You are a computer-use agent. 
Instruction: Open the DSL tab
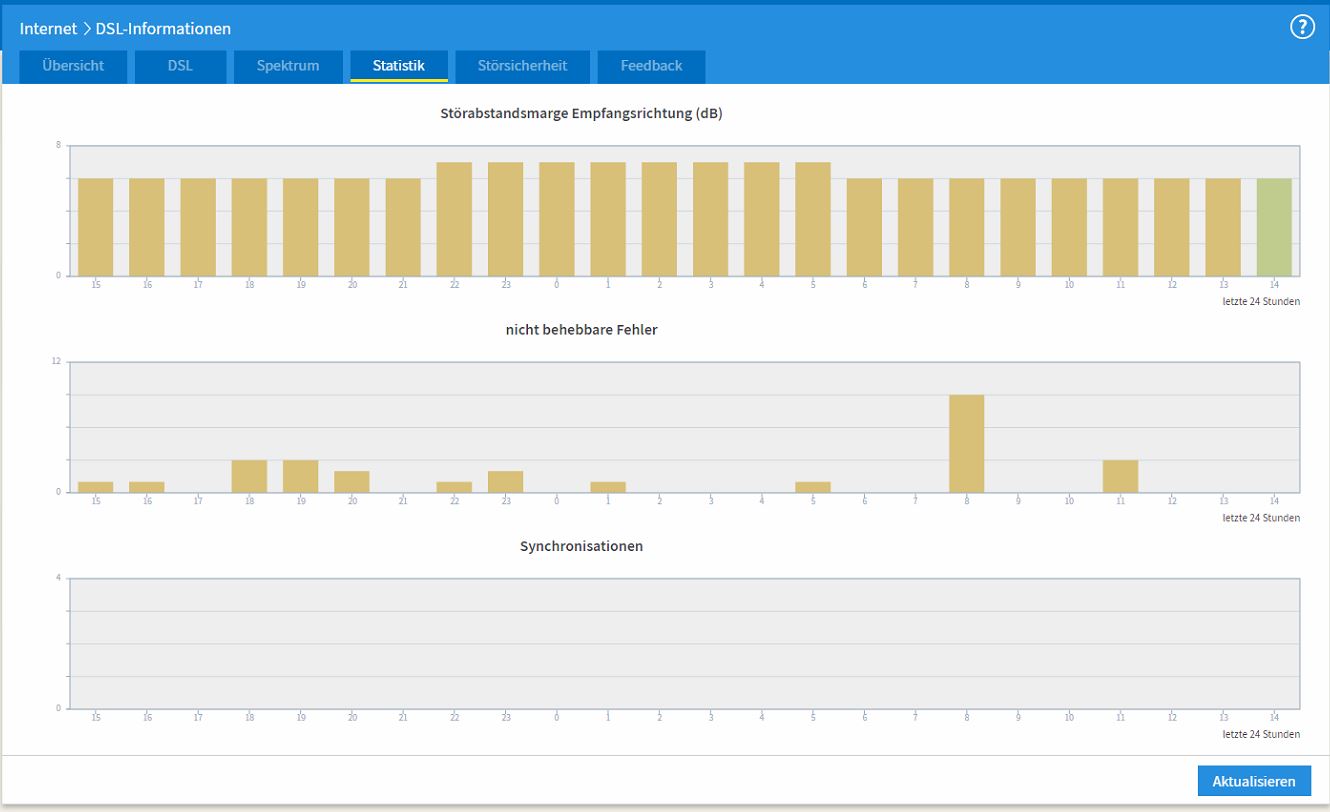(180, 66)
